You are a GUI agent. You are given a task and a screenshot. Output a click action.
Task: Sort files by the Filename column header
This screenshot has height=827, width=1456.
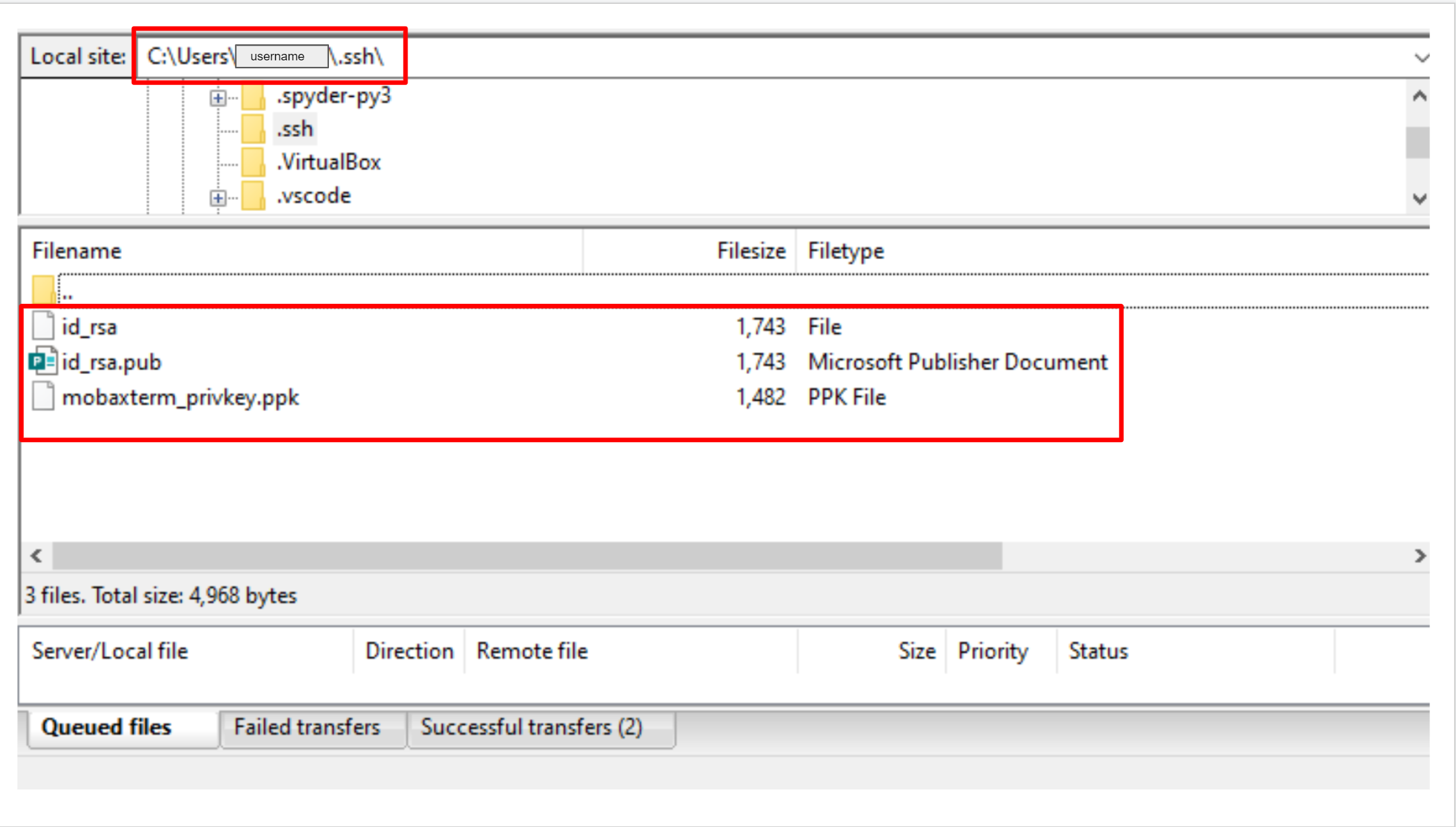pyautogui.click(x=77, y=251)
